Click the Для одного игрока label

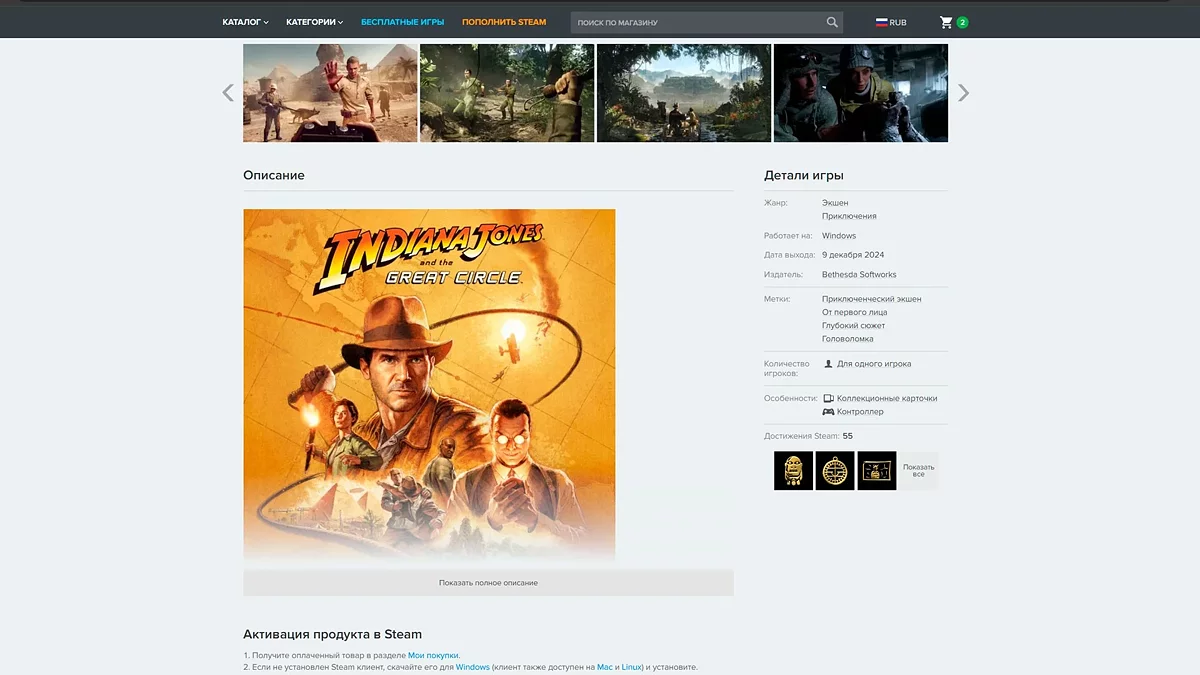coord(874,364)
